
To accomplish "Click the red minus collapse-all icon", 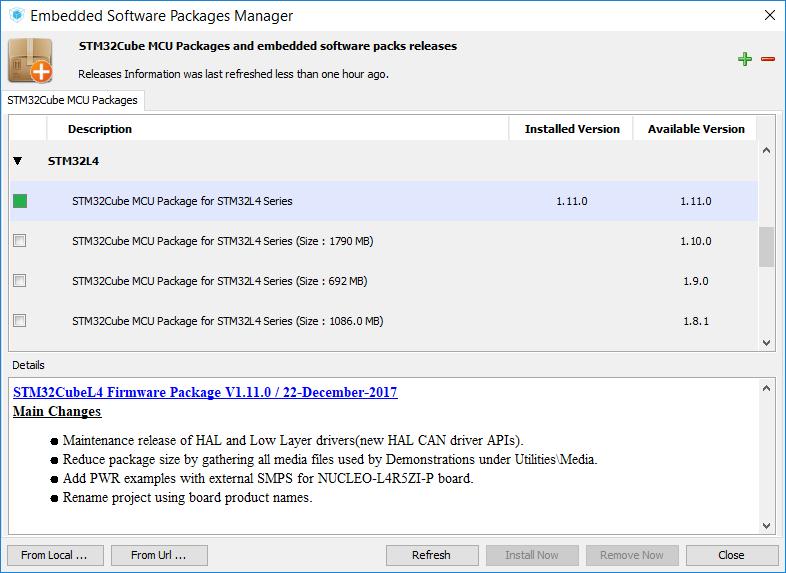I will point(767,59).
